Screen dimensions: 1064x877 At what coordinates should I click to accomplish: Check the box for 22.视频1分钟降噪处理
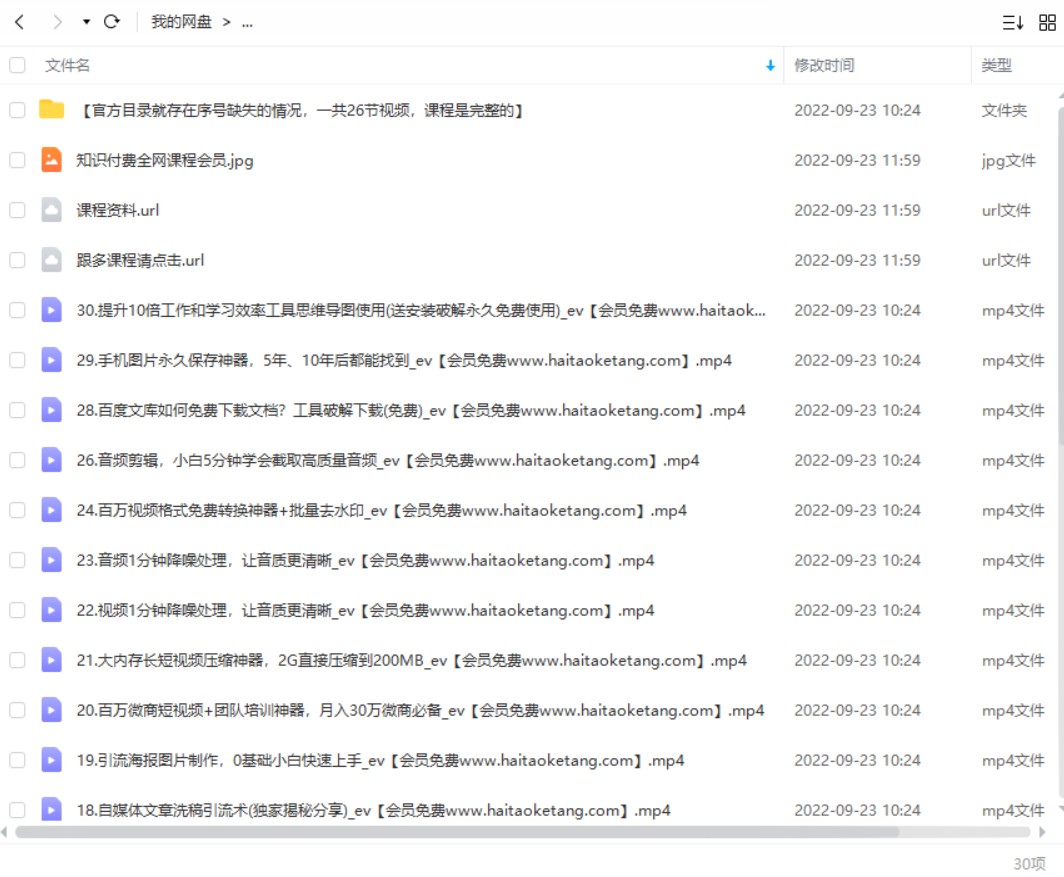click(x=17, y=610)
